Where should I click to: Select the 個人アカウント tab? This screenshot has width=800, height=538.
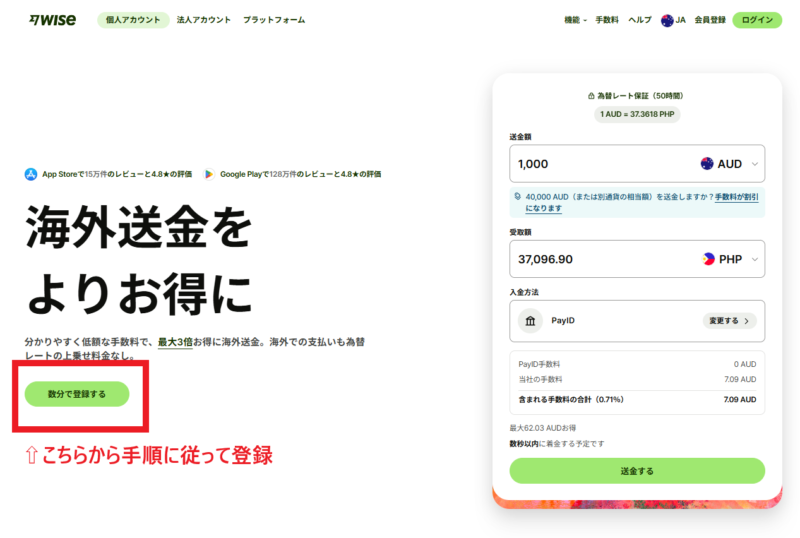point(133,20)
